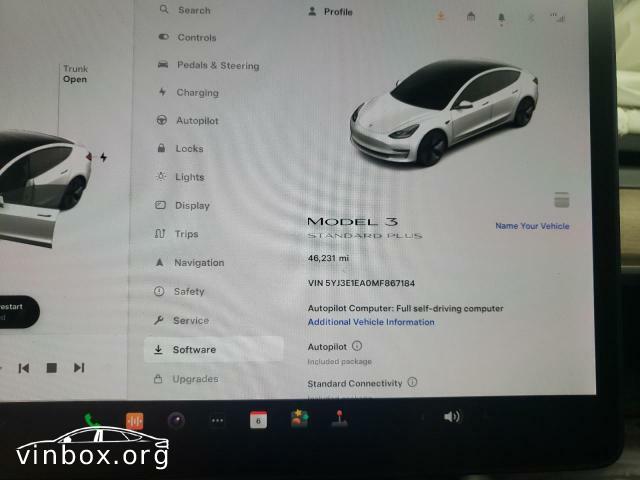
Task: Click the Name Your Vehicle link
Action: coord(532,226)
